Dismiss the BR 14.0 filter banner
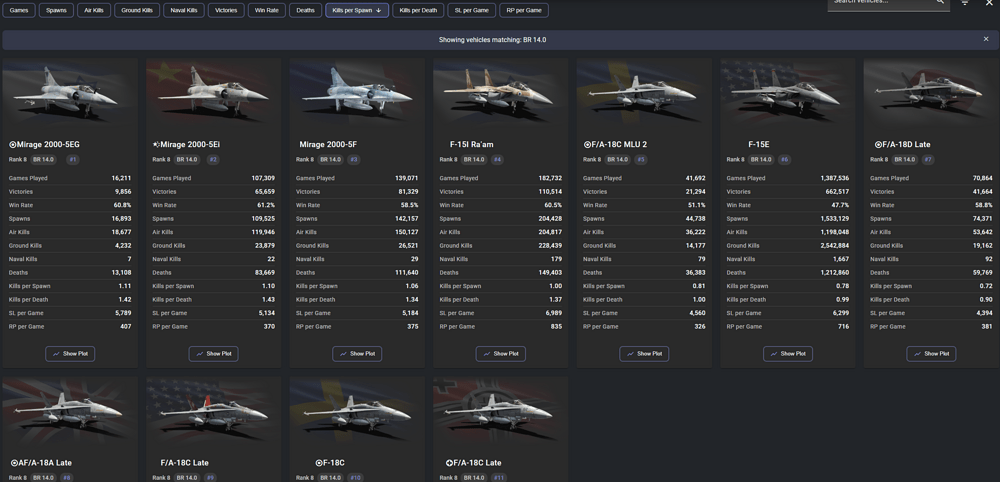 (986, 40)
